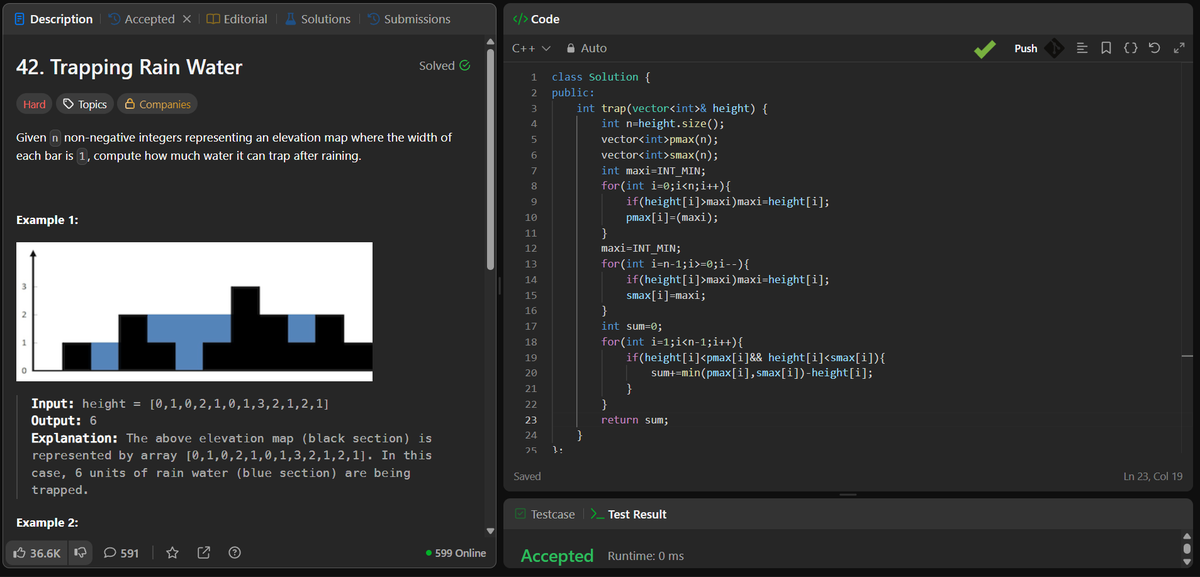The image size is (1200, 577).
Task: Open the 591 comments discussion
Action: [x=122, y=553]
